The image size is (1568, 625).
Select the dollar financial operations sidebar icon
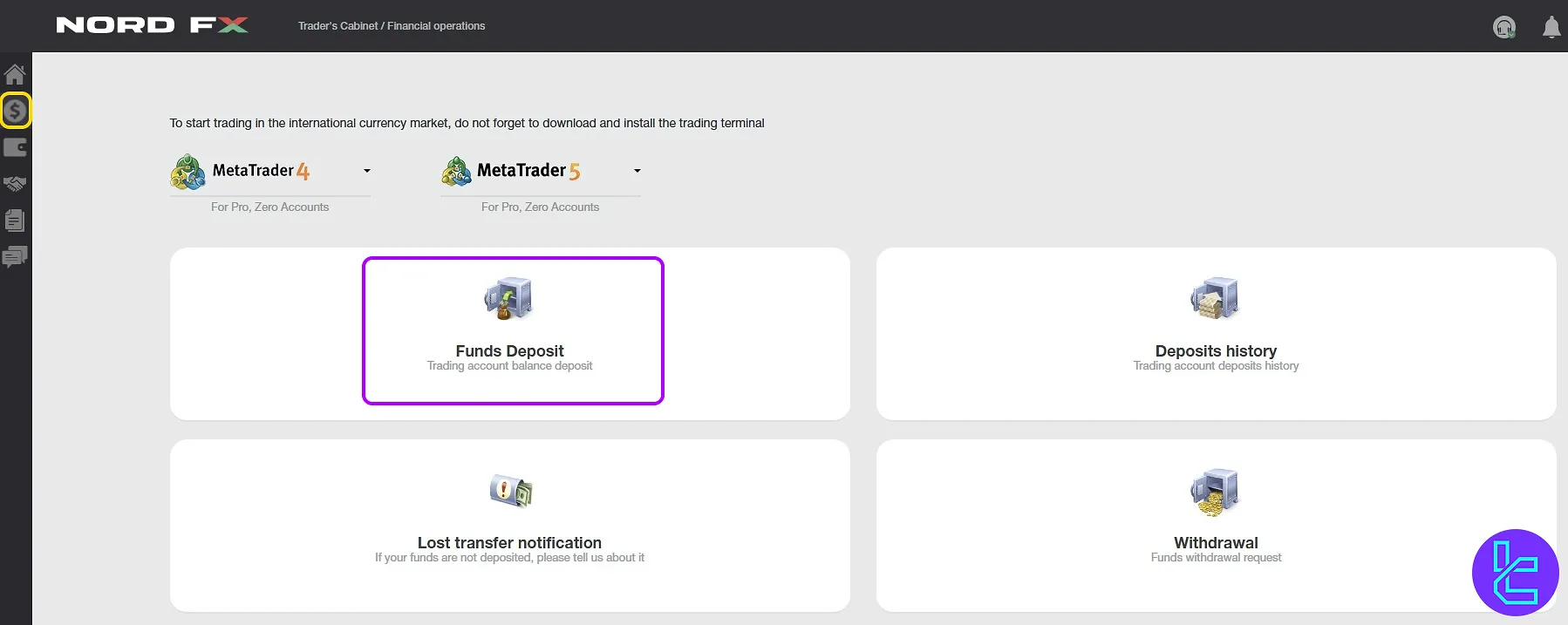pyautogui.click(x=15, y=111)
